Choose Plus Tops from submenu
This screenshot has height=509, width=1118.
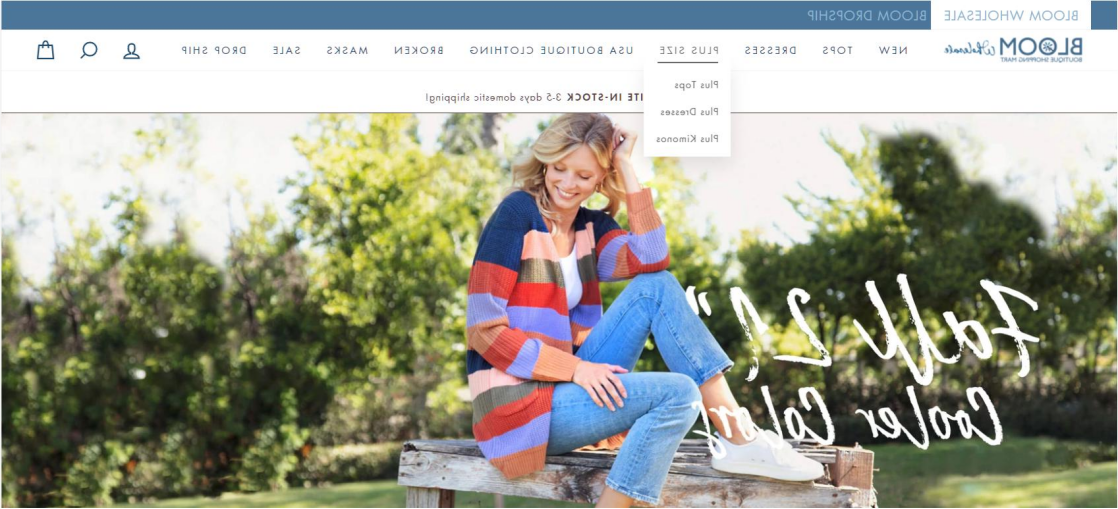(696, 85)
